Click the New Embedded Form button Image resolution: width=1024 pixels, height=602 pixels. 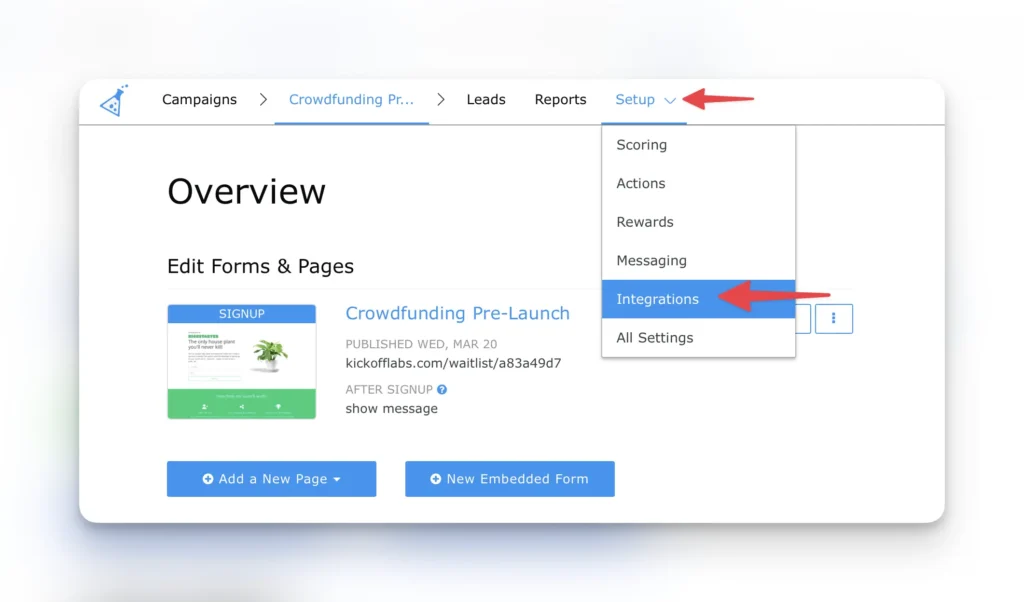(x=509, y=479)
